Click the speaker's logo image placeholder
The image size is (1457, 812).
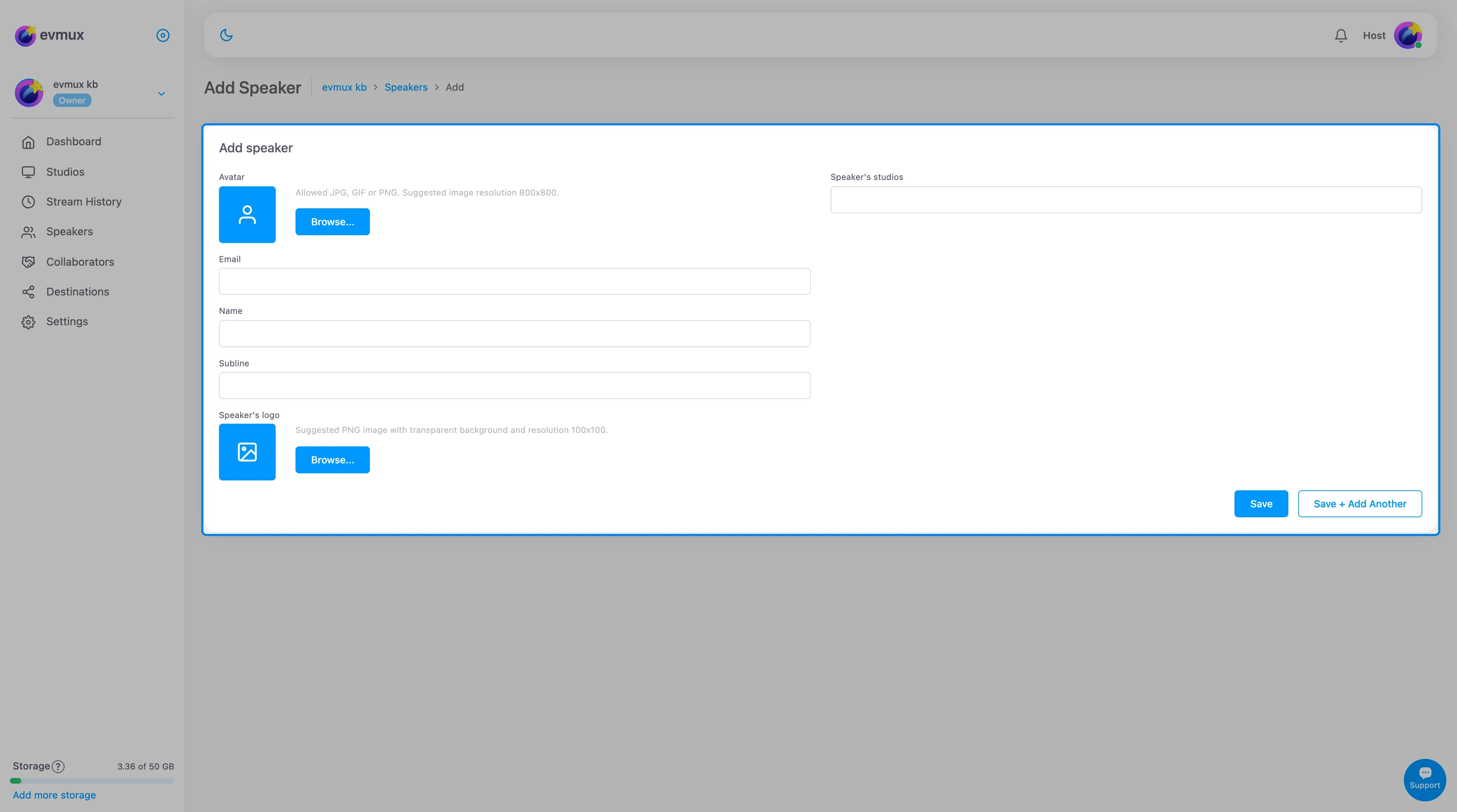pyautogui.click(x=247, y=452)
